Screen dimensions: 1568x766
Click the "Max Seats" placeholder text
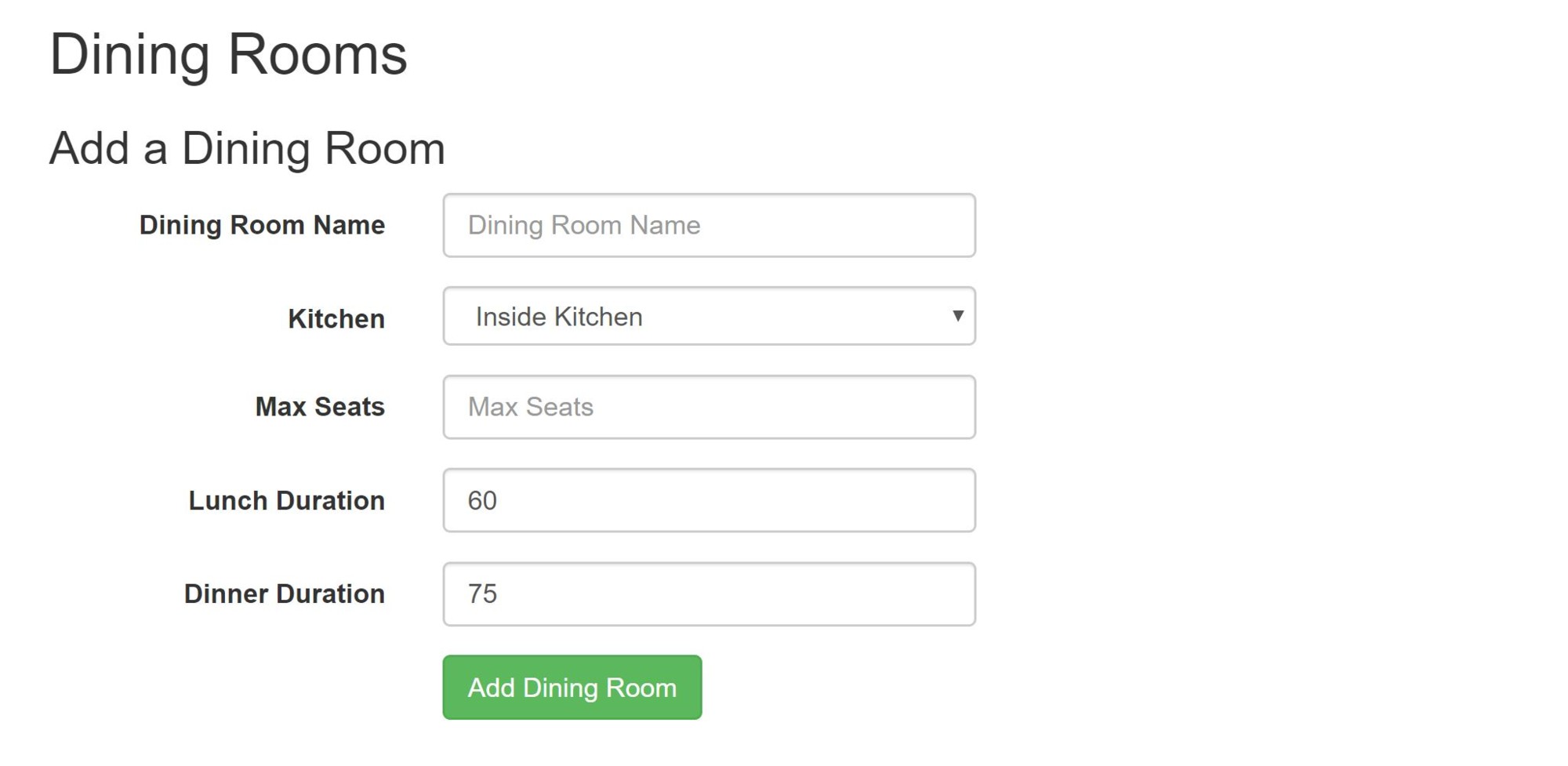[531, 407]
